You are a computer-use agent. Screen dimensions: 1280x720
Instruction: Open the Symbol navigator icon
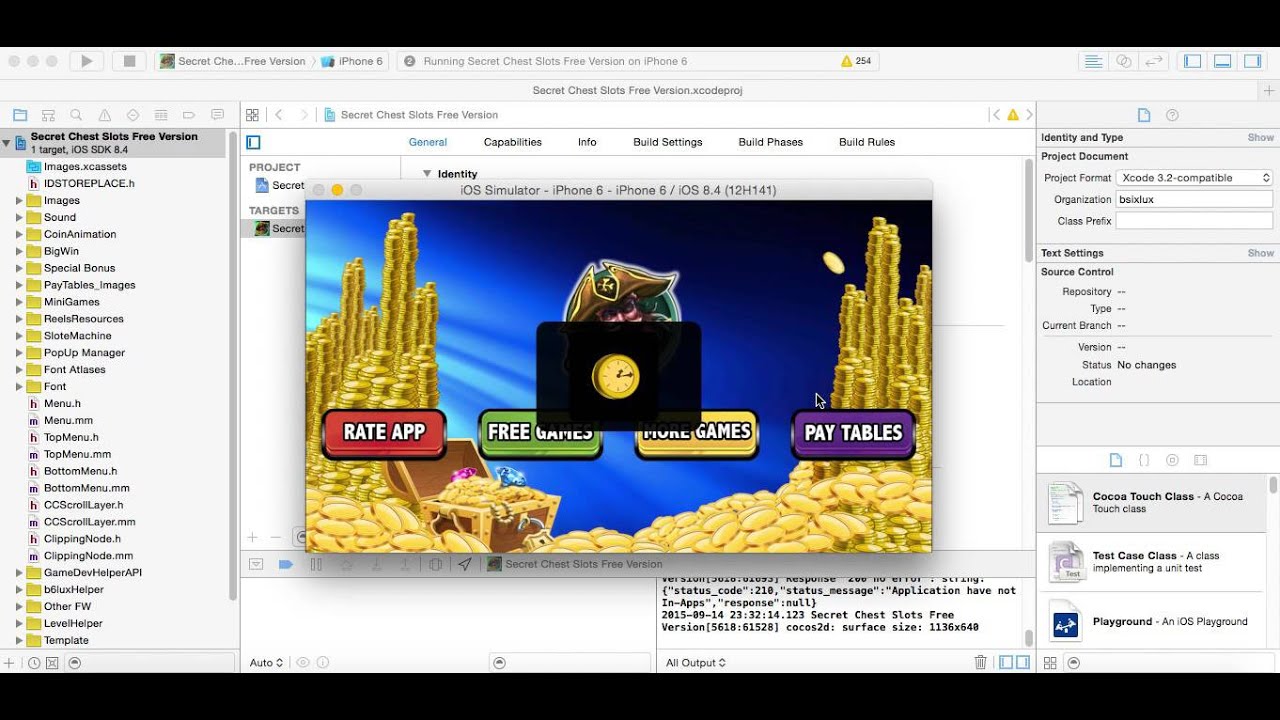click(48, 115)
